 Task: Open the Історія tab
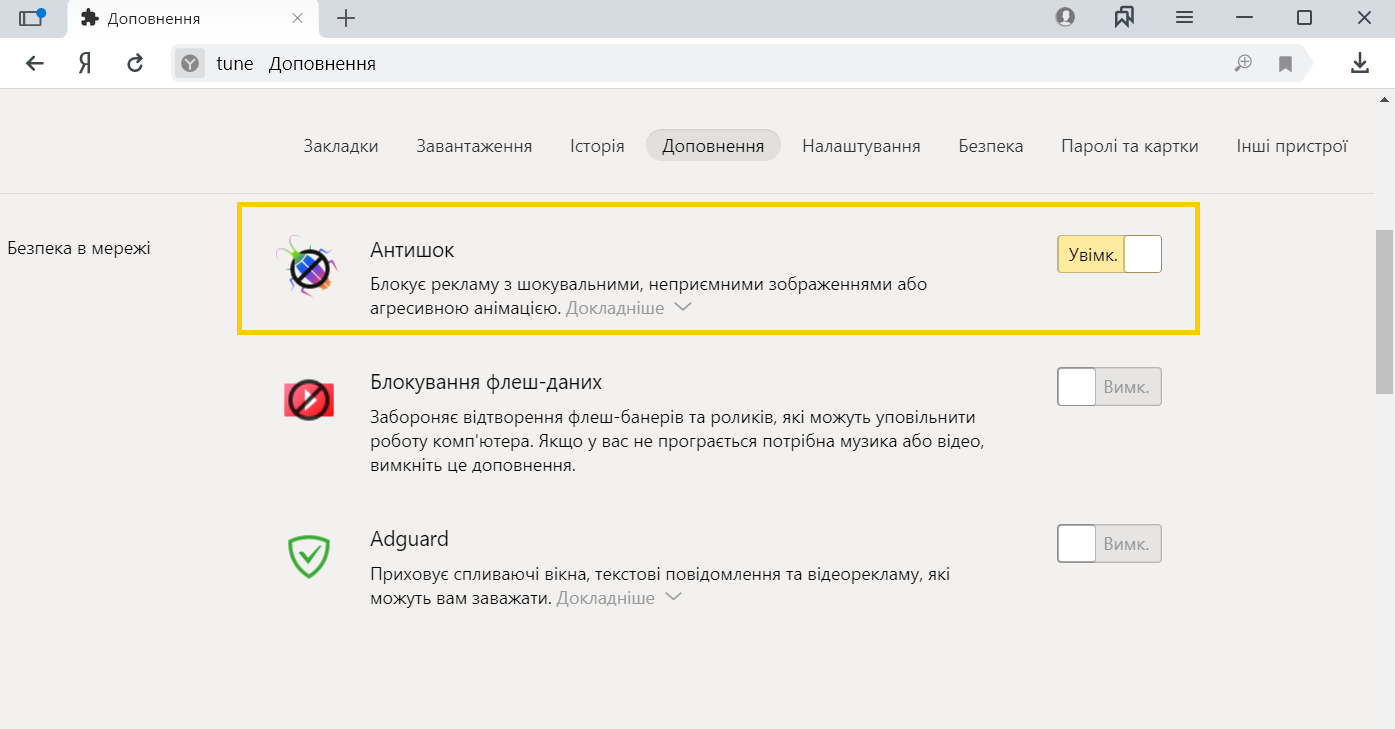[x=597, y=146]
